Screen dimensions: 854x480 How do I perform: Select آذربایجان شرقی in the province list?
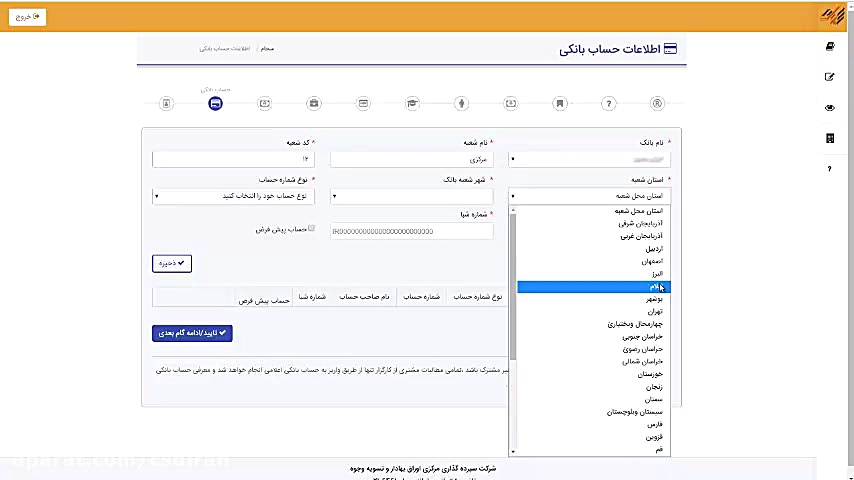(594, 223)
